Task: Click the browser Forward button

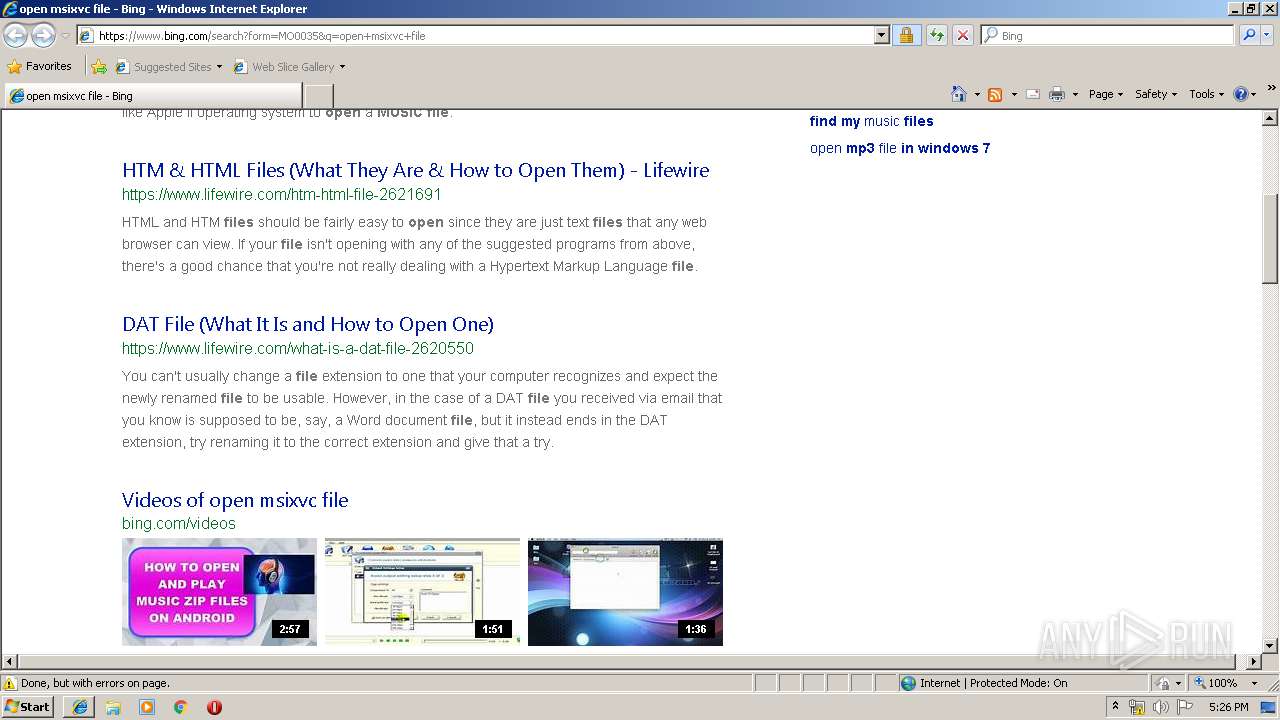Action: pos(43,35)
